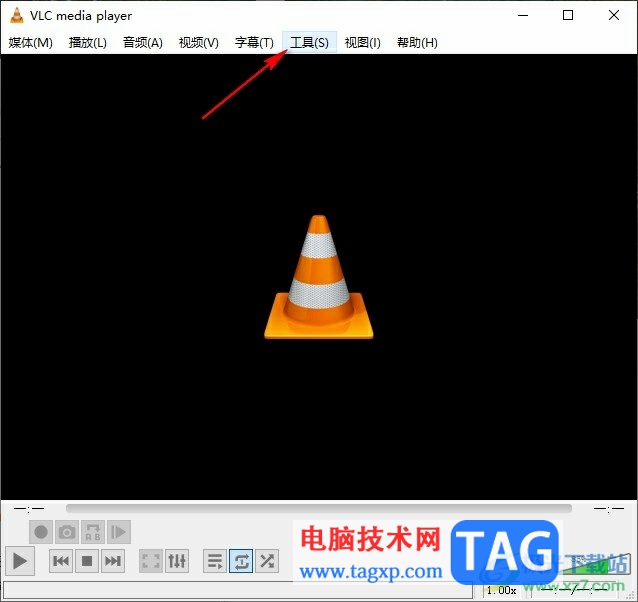
Task: Advance frame by frame
Action: tap(119, 532)
